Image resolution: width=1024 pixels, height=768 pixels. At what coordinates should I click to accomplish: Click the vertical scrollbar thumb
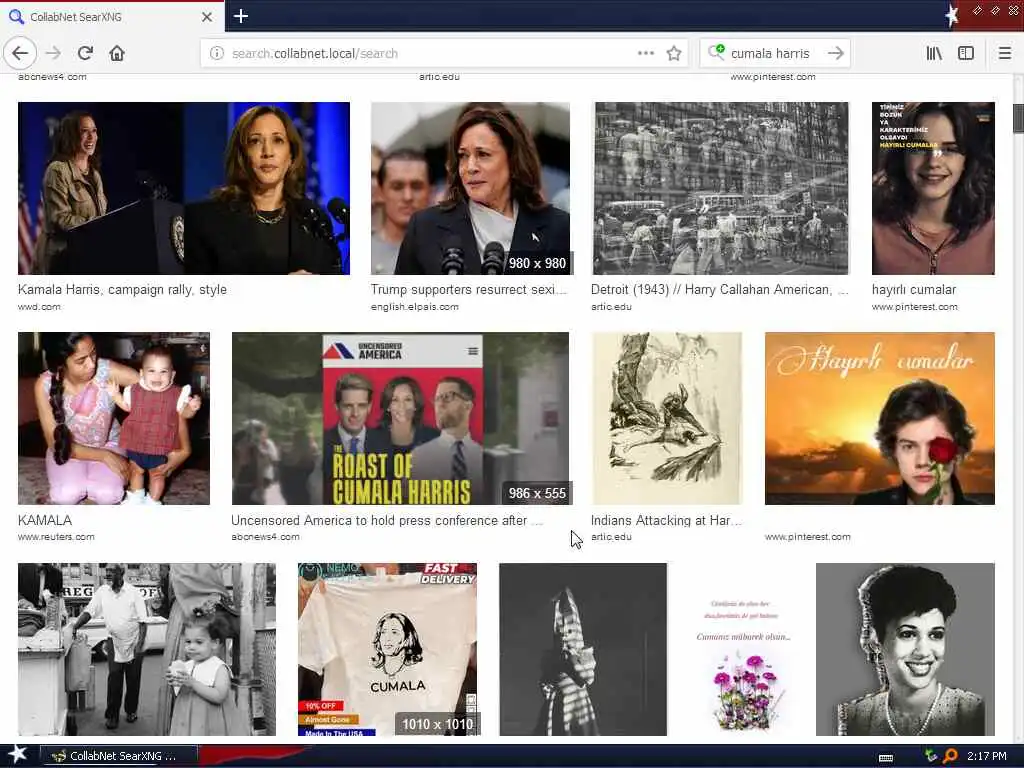coord(1018,118)
